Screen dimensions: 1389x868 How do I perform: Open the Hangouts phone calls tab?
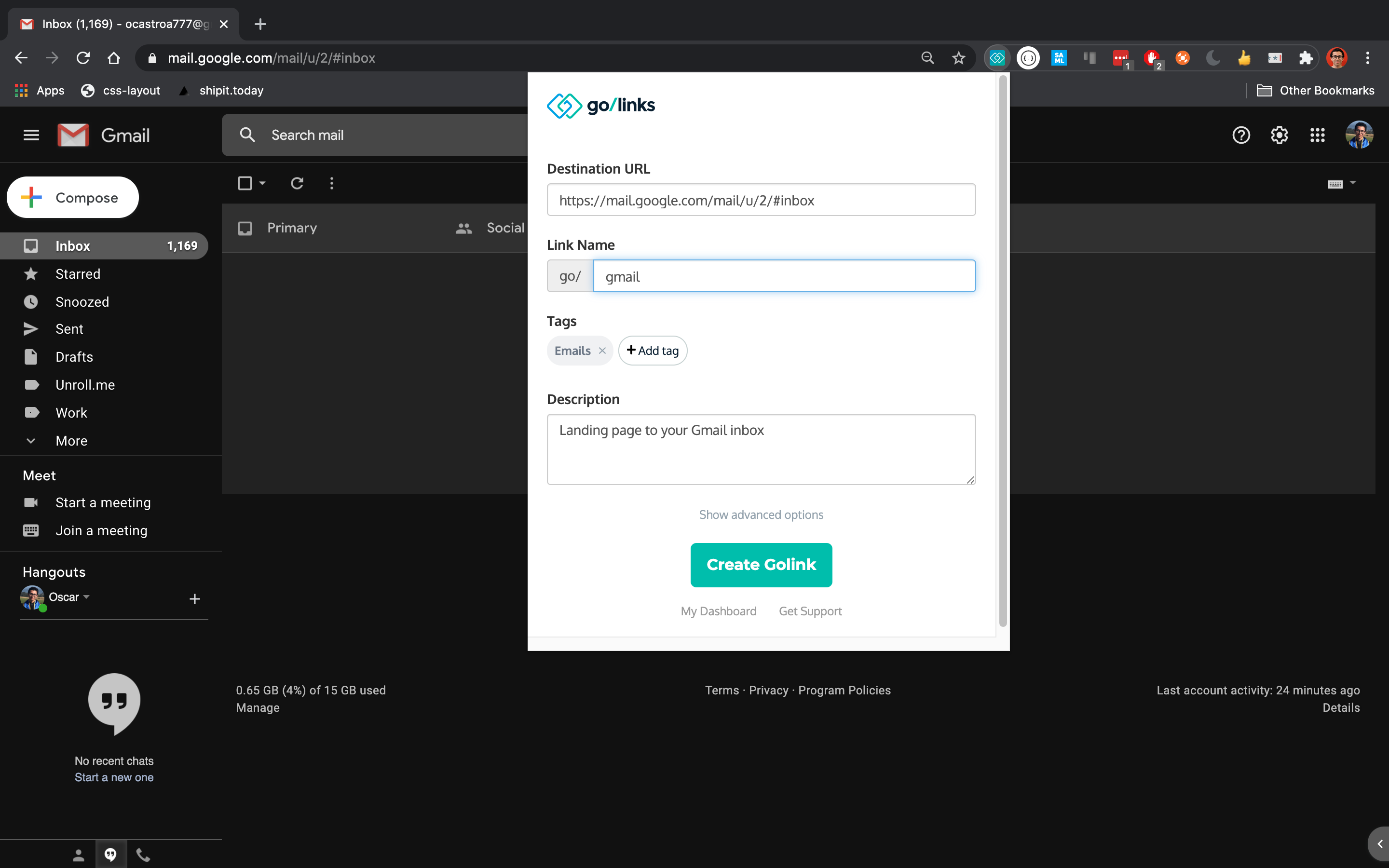coord(143,855)
